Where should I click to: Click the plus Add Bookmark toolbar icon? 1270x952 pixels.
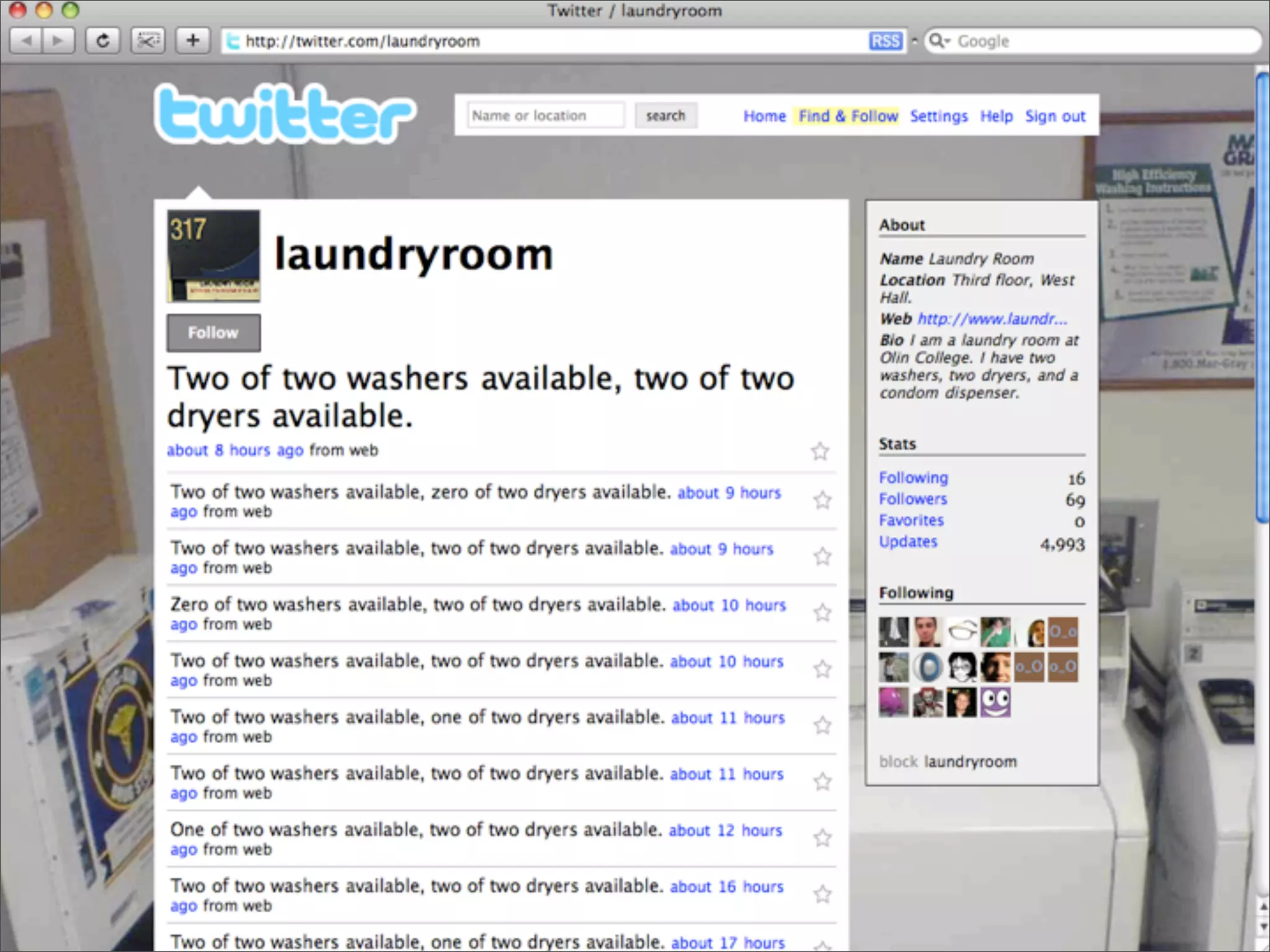(x=193, y=41)
